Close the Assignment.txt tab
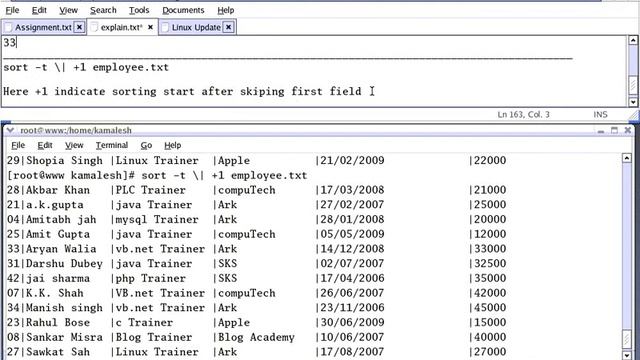The width and height of the screenshot is (640, 360). click(80, 27)
